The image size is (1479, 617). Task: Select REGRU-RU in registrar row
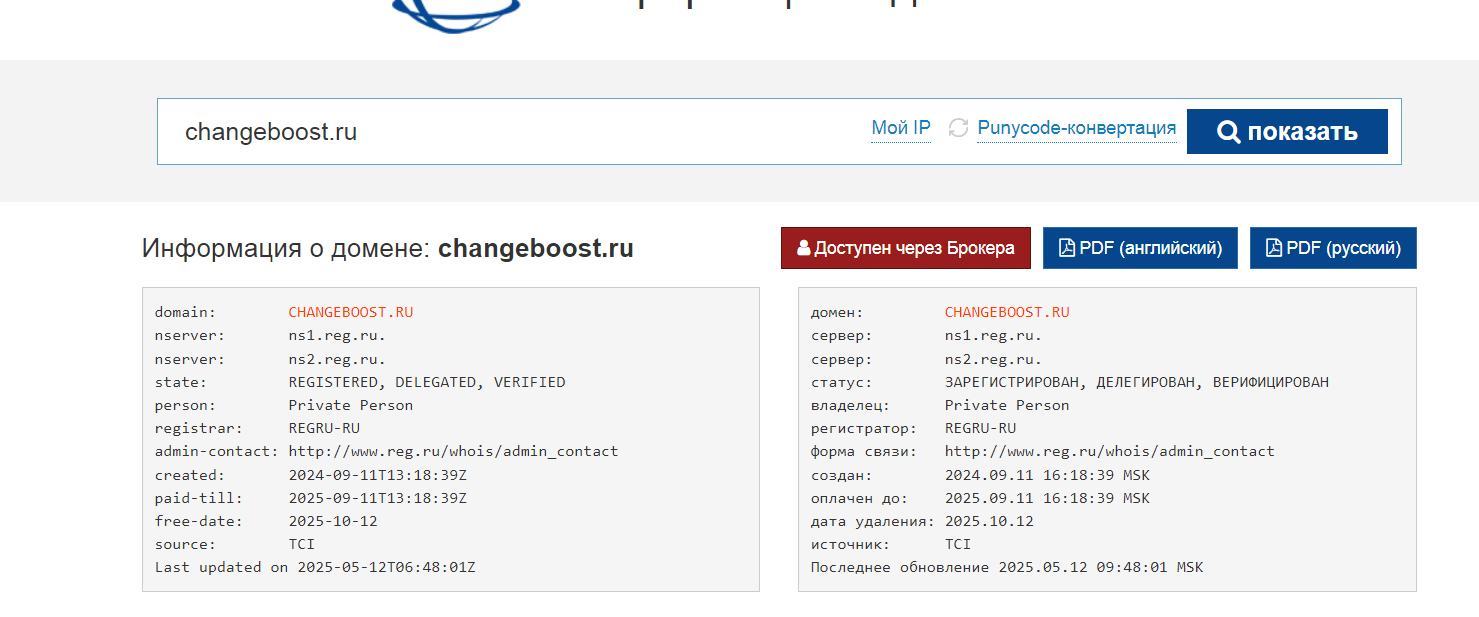click(324, 428)
